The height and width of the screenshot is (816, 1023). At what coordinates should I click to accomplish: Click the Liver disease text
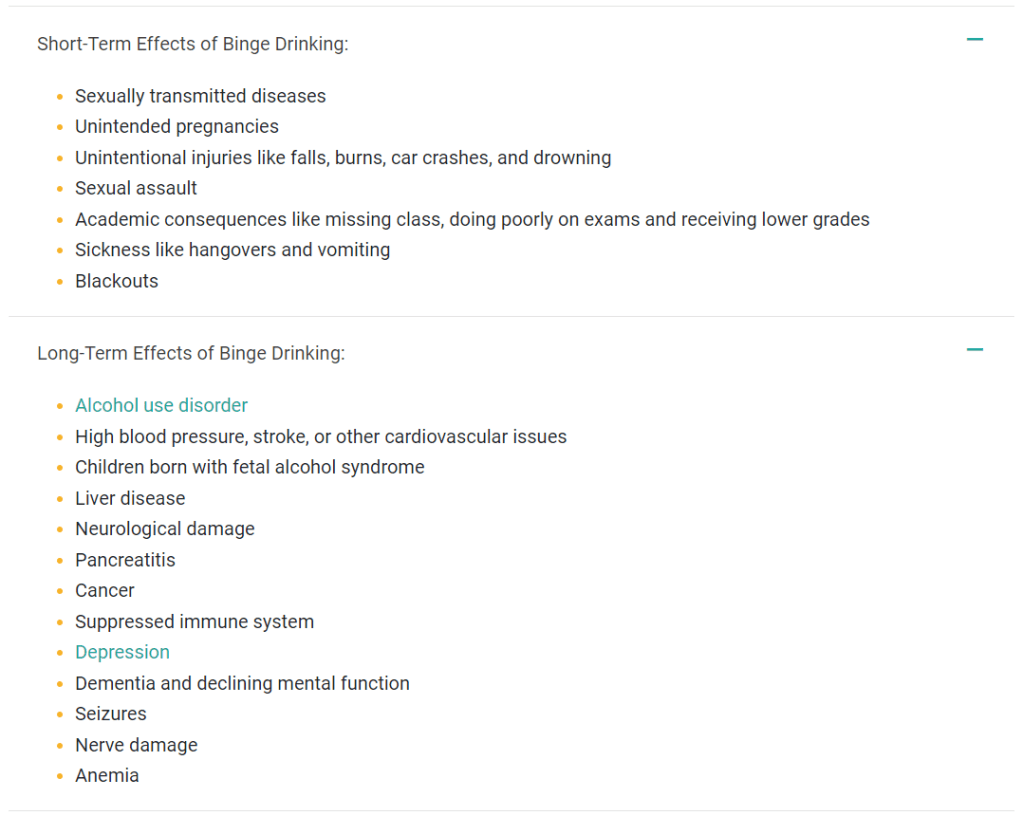coord(130,498)
